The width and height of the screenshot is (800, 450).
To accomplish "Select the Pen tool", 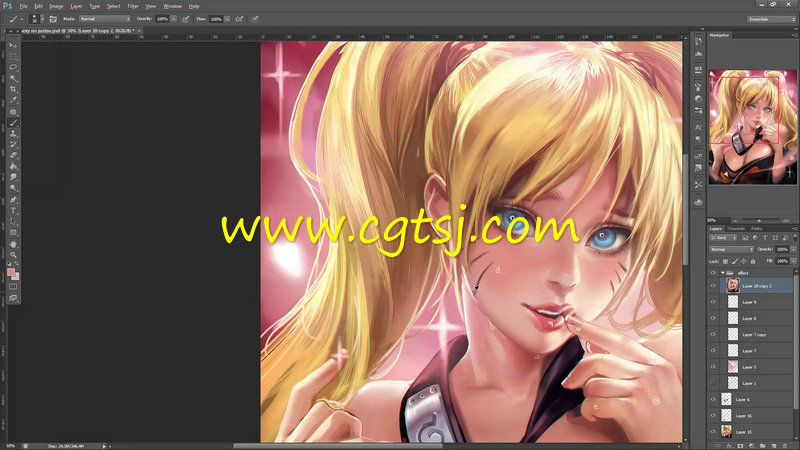I will click(x=13, y=199).
